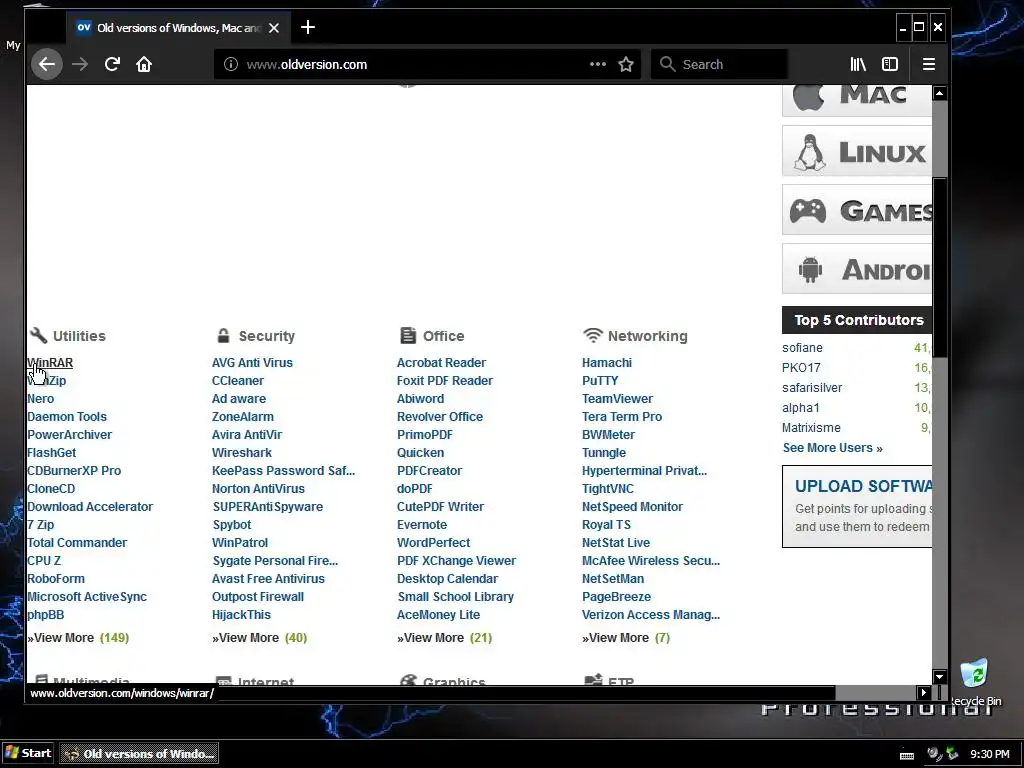Open a new tab with plus button

(308, 27)
